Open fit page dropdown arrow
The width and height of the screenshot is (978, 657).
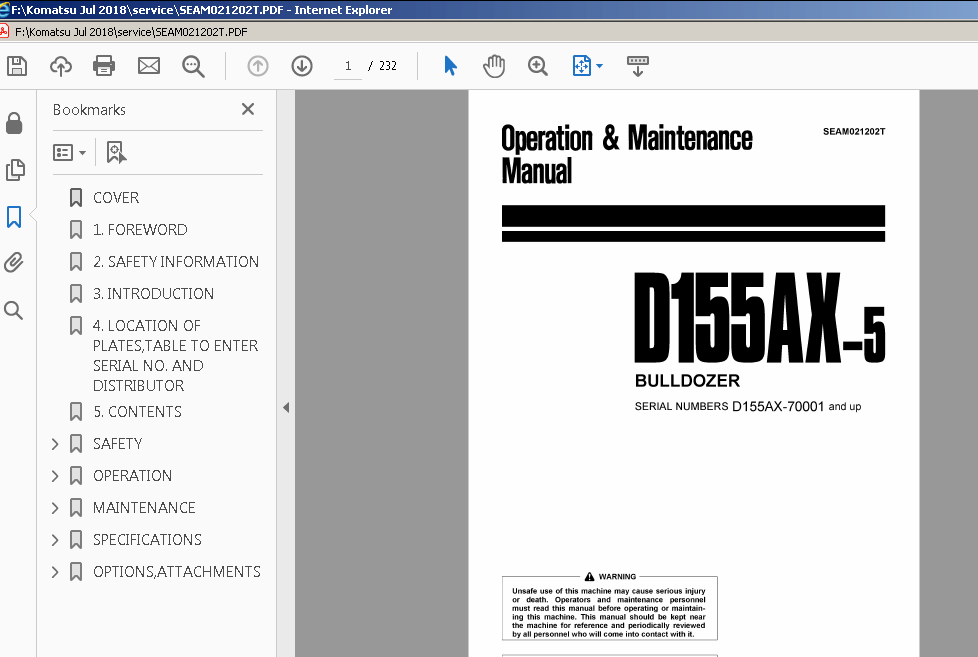click(599, 66)
